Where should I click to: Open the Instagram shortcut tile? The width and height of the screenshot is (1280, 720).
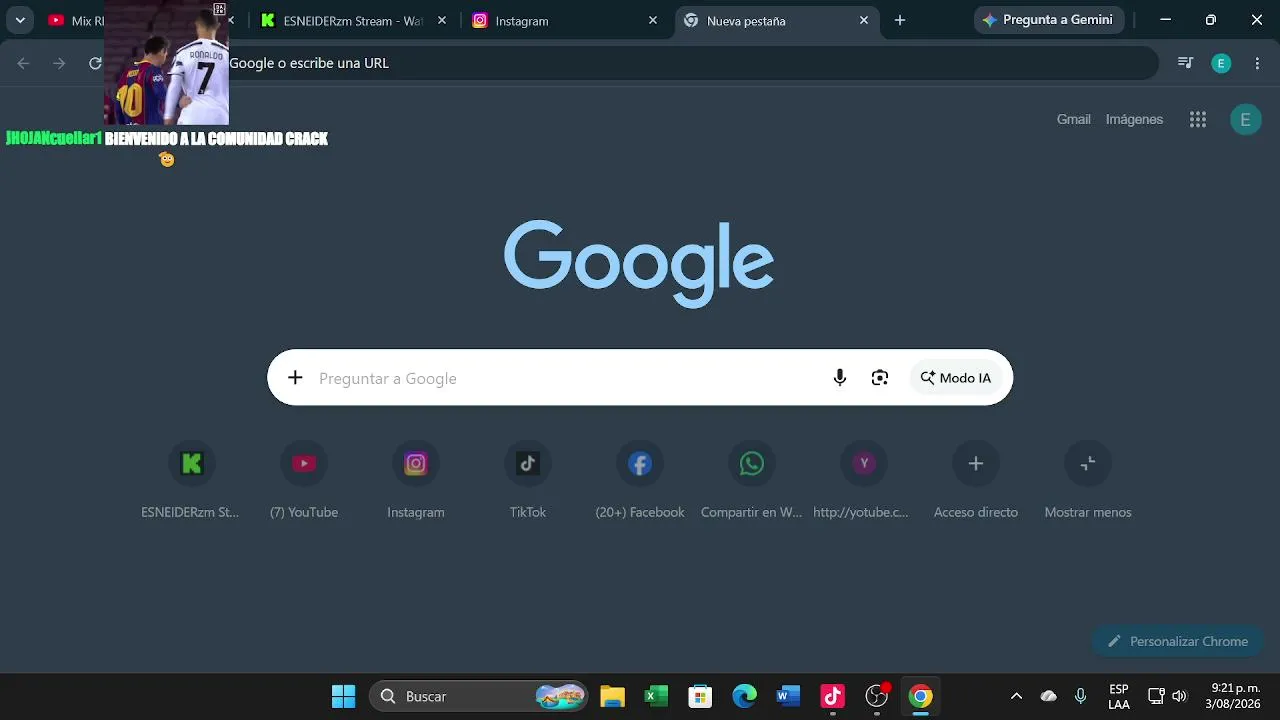pyautogui.click(x=416, y=480)
